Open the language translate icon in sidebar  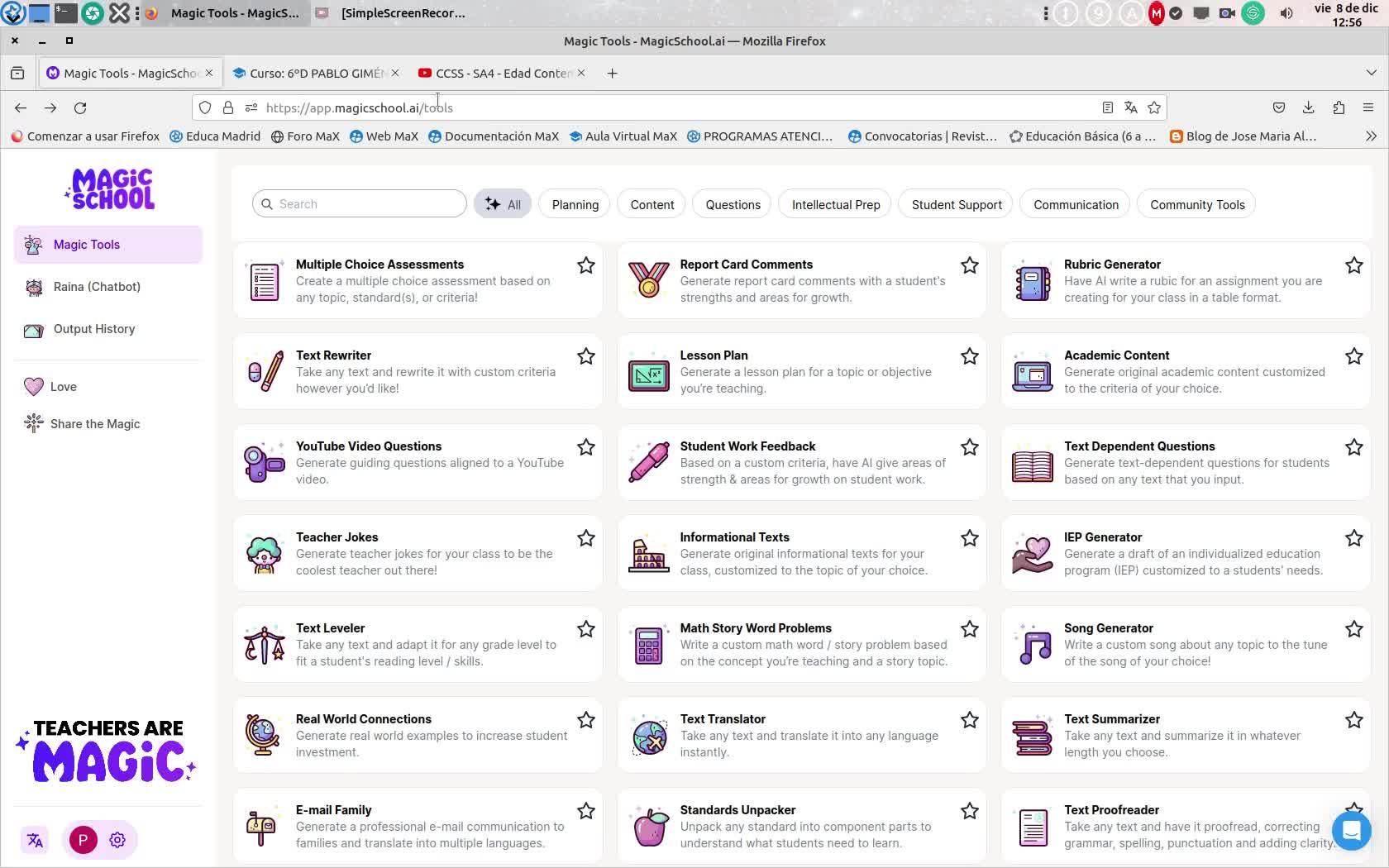[x=35, y=840]
